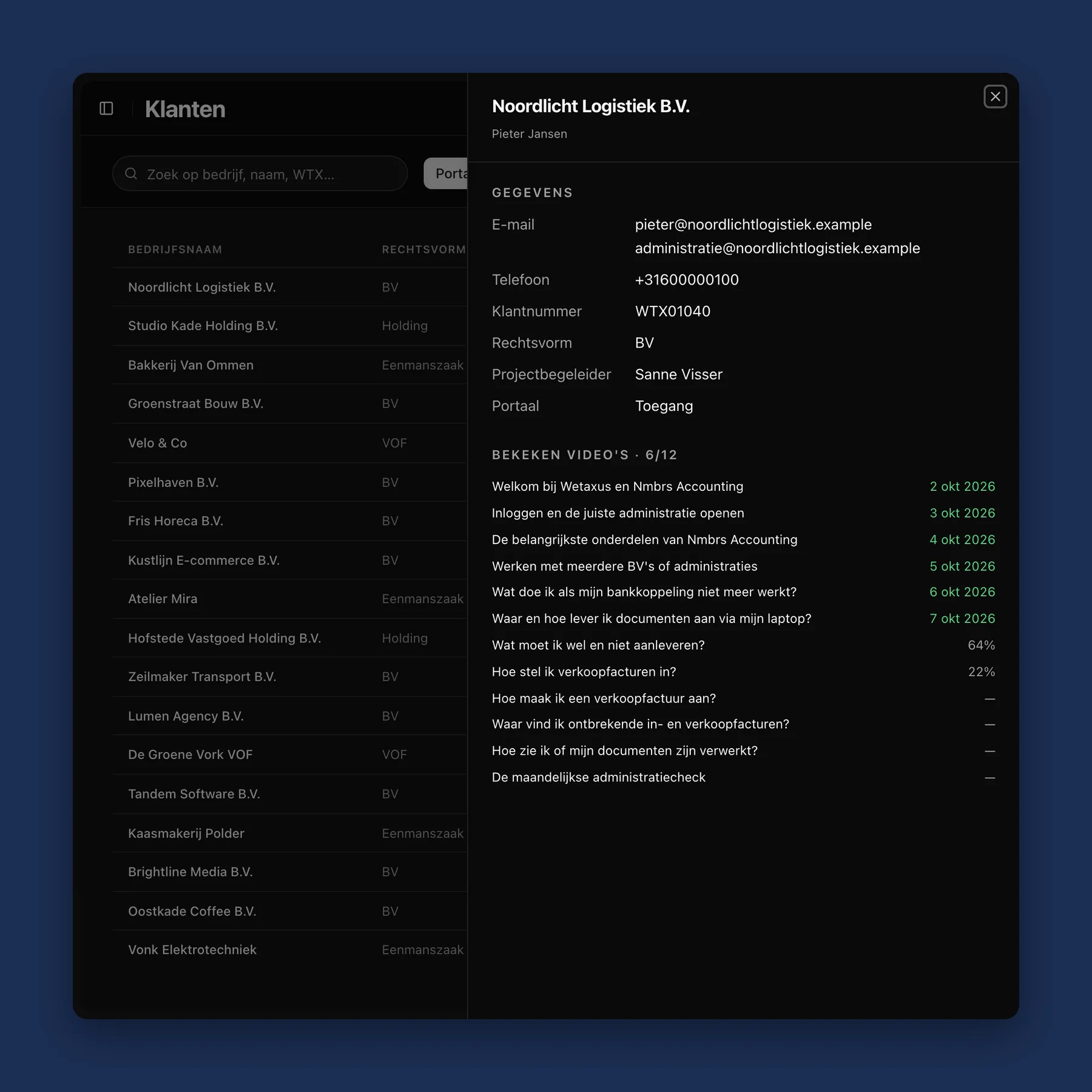Click the 7 okt 2026 watch date
Viewport: 1092px width, 1092px height.
[962, 619]
